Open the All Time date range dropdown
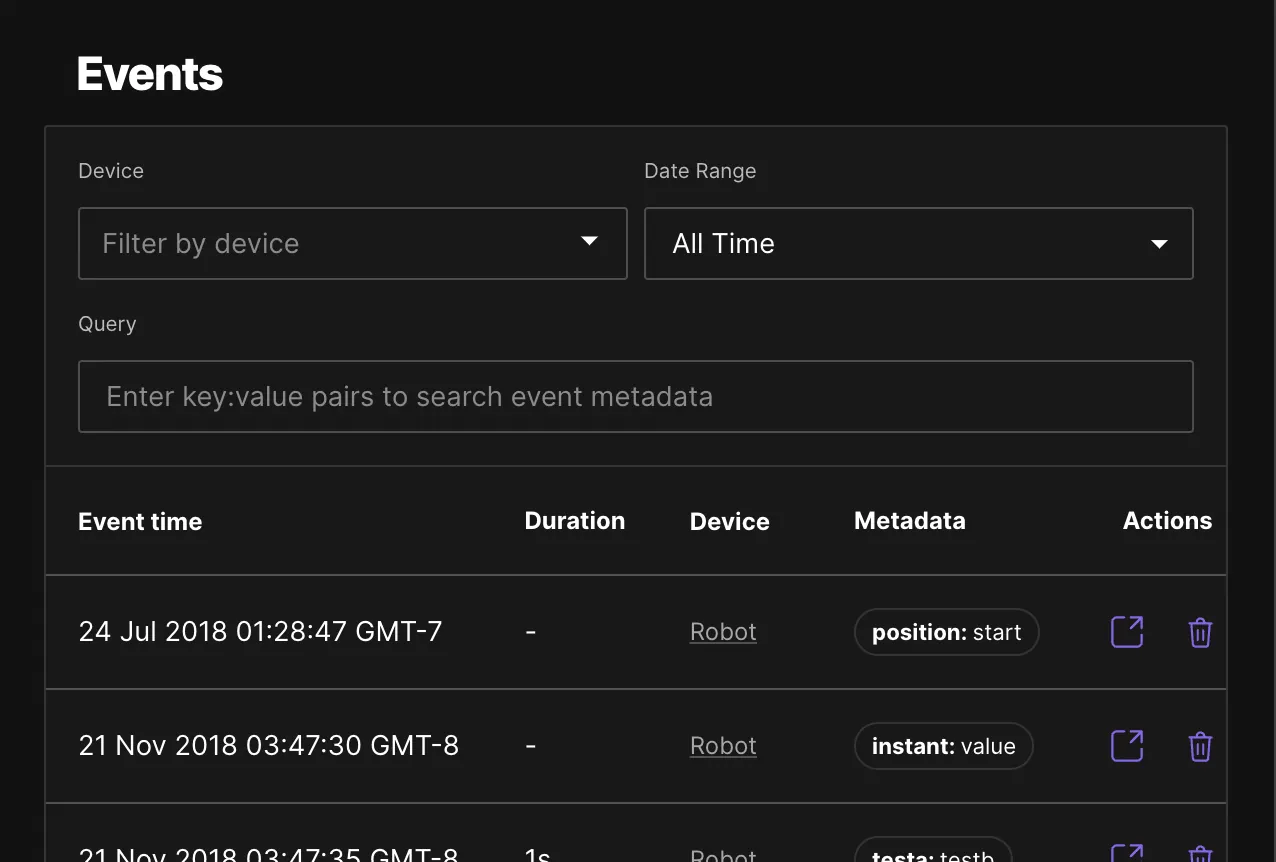 (918, 243)
